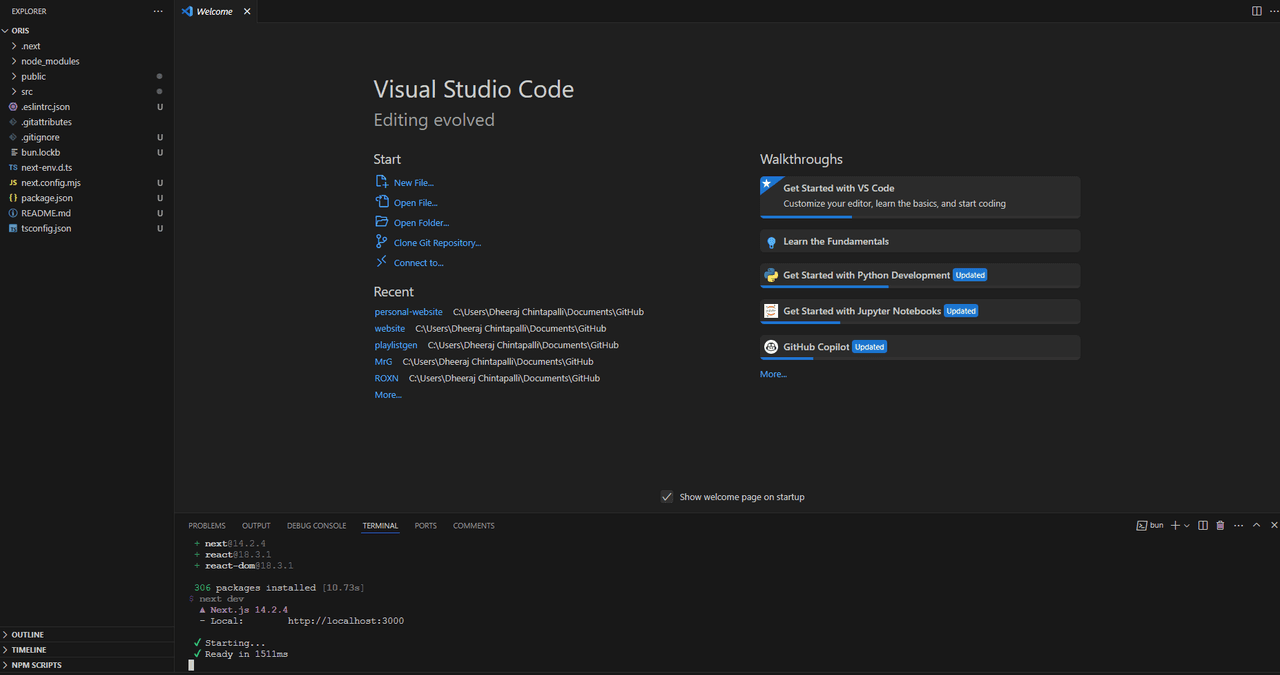Switch to the DEBUG CONSOLE tab

tap(316, 525)
